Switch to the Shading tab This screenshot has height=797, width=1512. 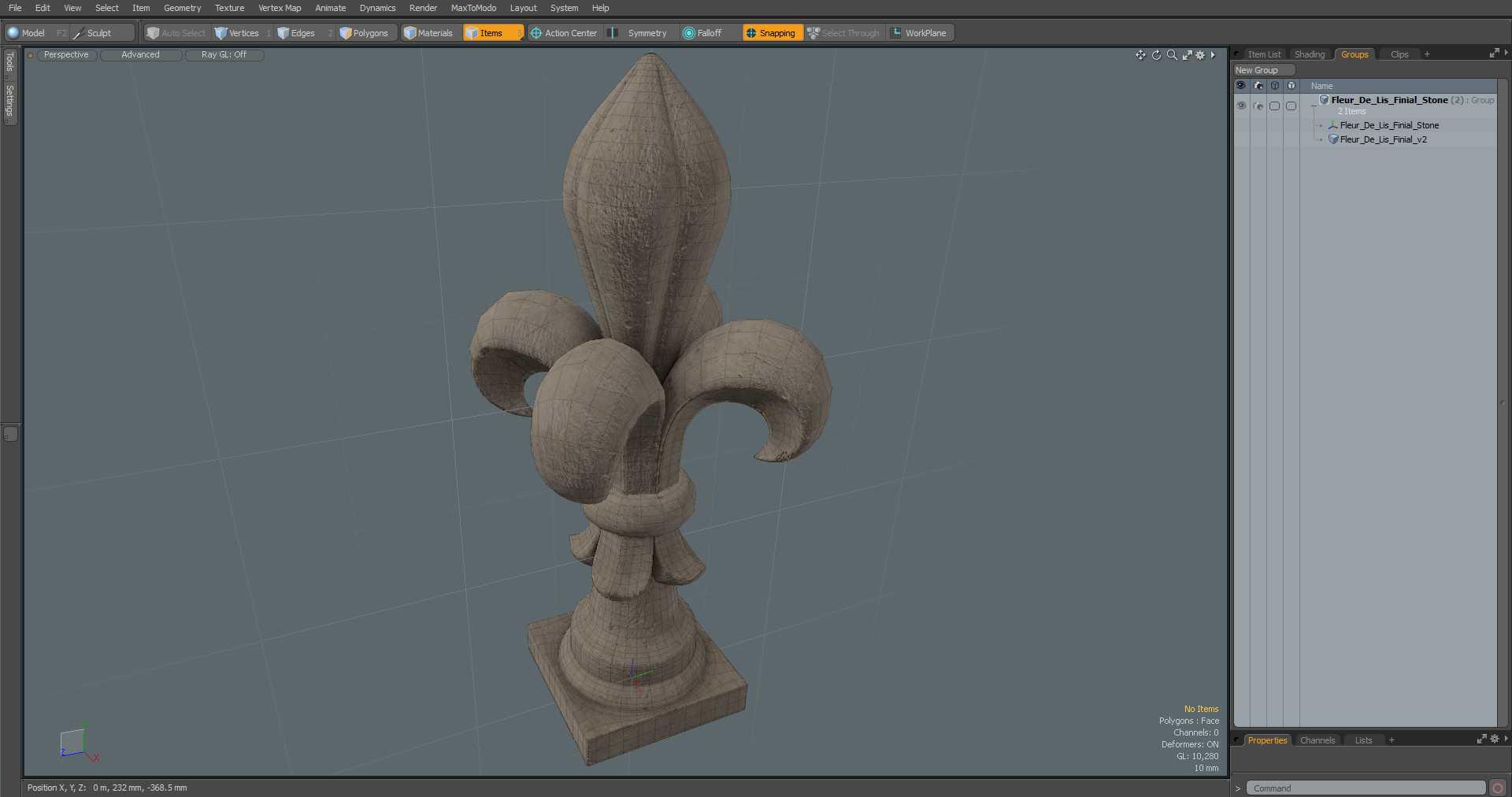point(1310,54)
